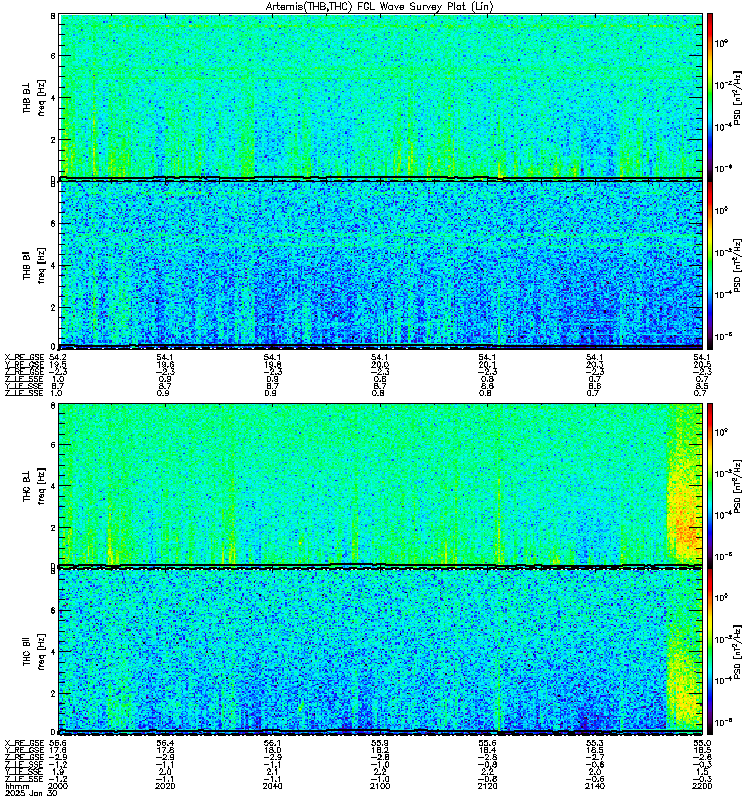Click the color bar beside the THB B∥ panel
Viewport: 750px width, 800px height.
coord(709,265)
